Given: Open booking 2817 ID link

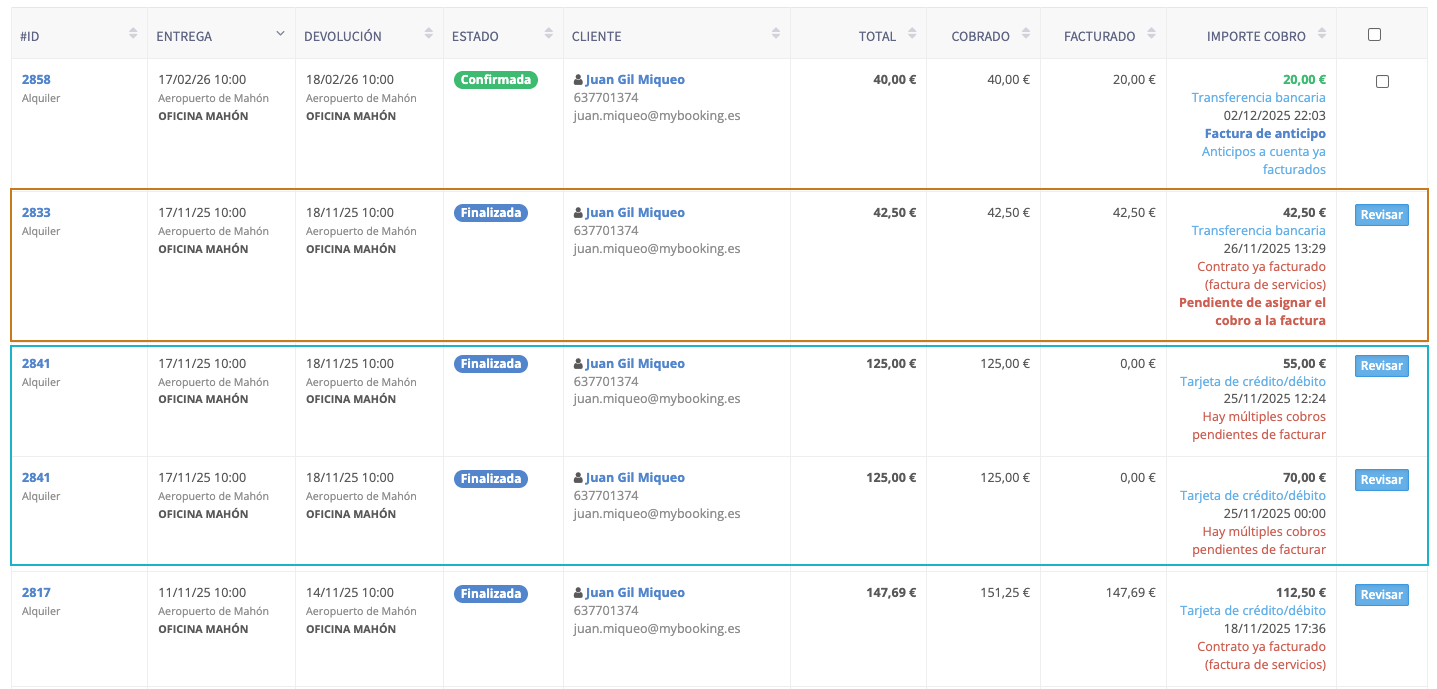Looking at the screenshot, I should click(x=36, y=593).
